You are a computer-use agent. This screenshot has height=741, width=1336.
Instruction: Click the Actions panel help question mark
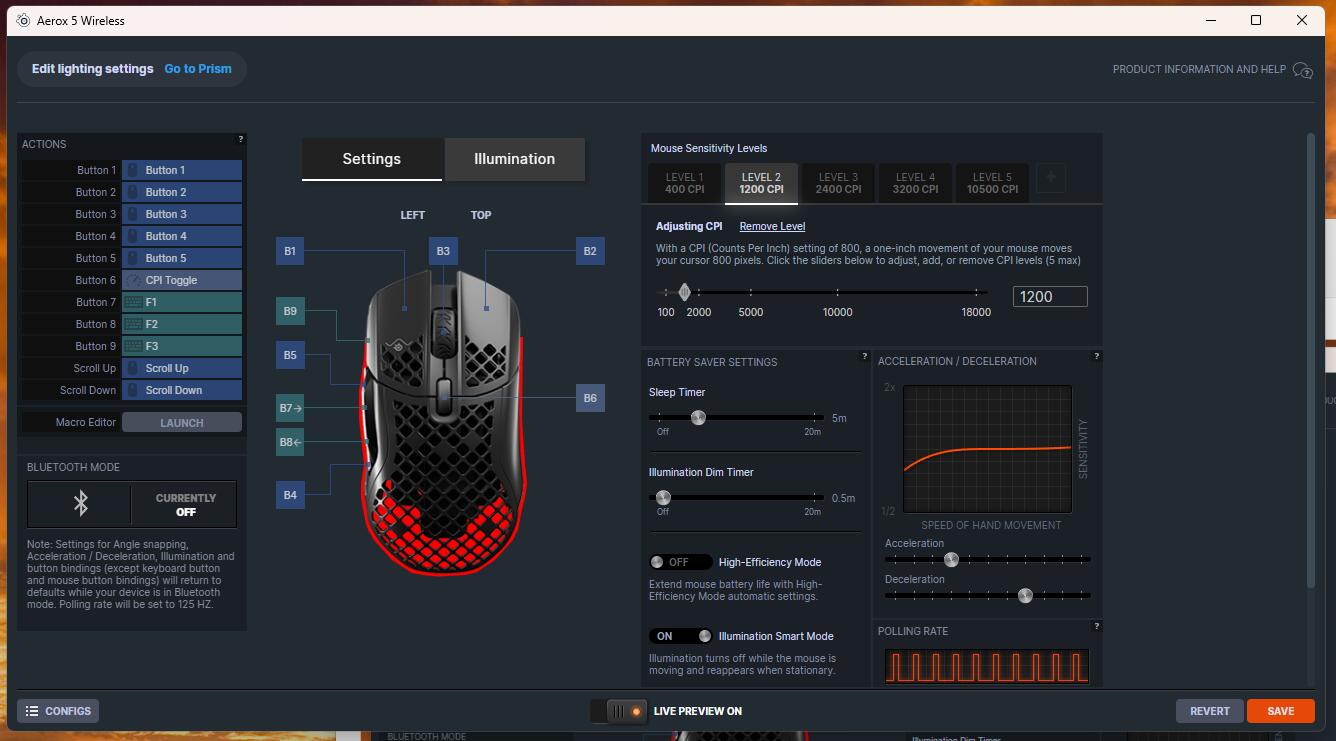click(x=240, y=140)
